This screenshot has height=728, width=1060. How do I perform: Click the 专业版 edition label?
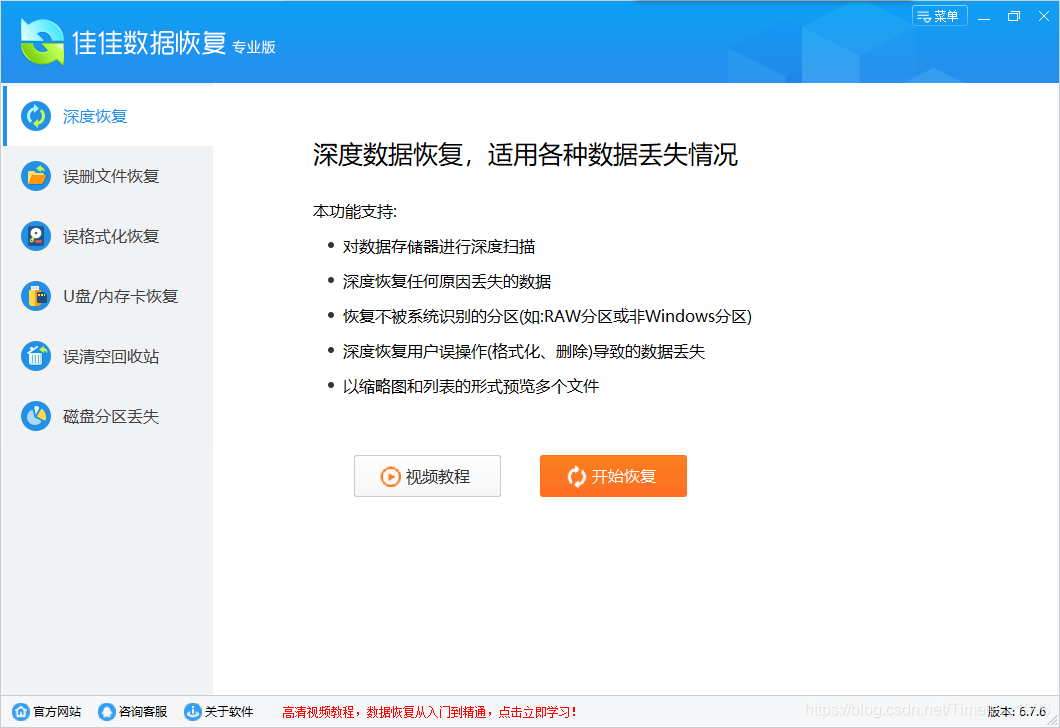[254, 47]
